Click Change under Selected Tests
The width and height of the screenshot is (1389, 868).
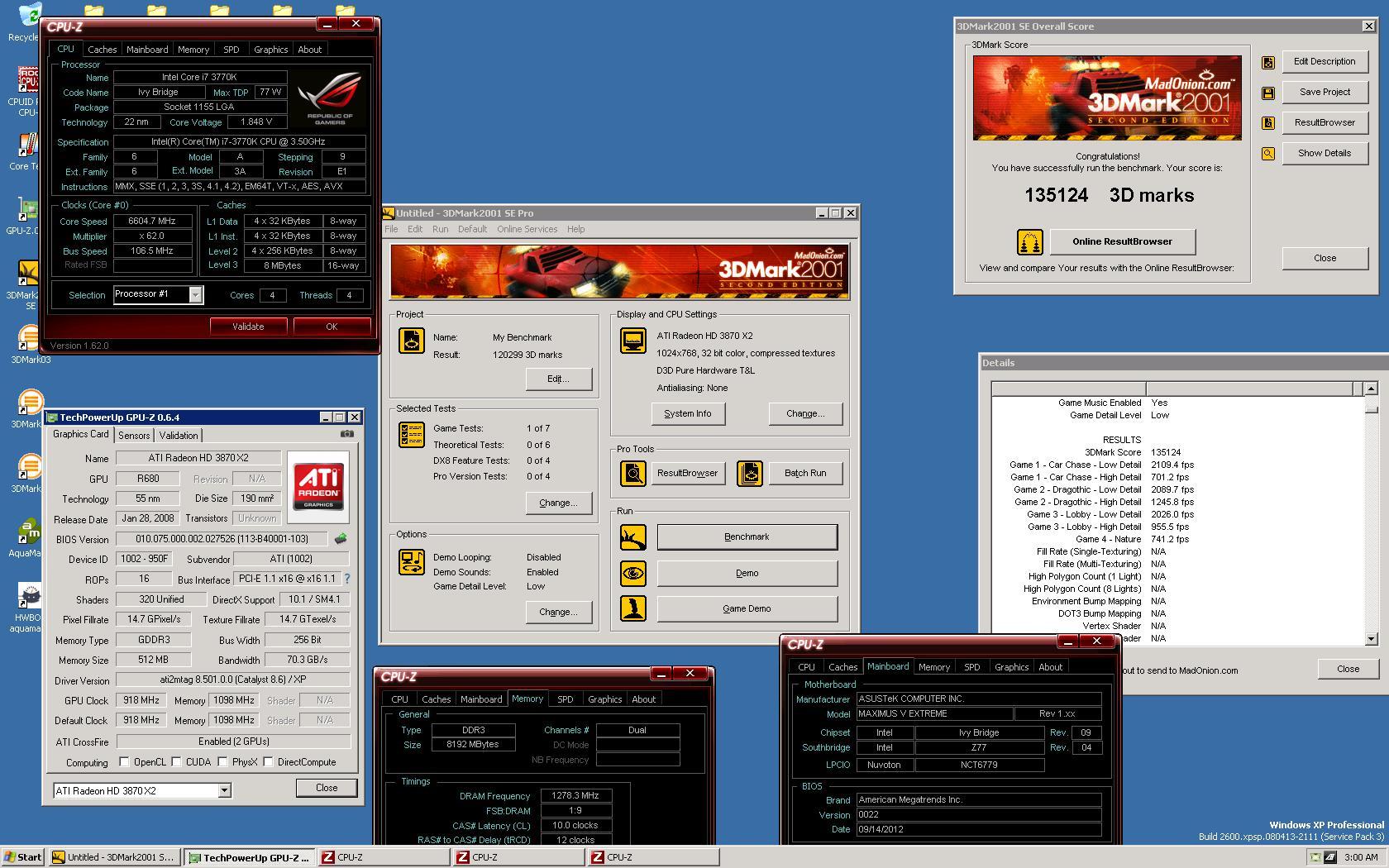click(558, 503)
